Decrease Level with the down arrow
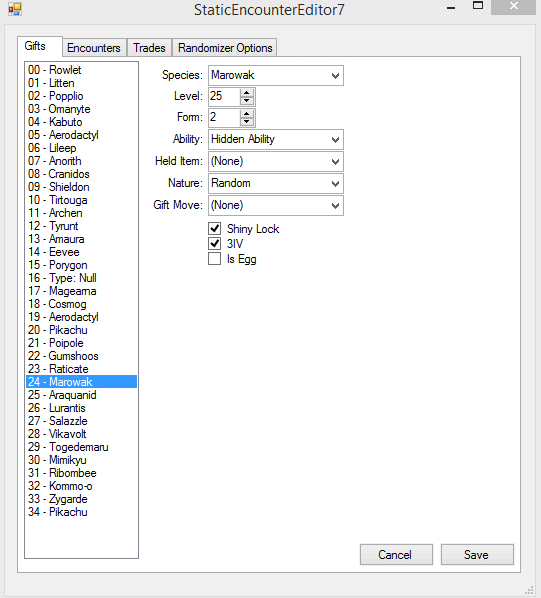Image resolution: width=541 pixels, height=598 pixels. [247, 101]
